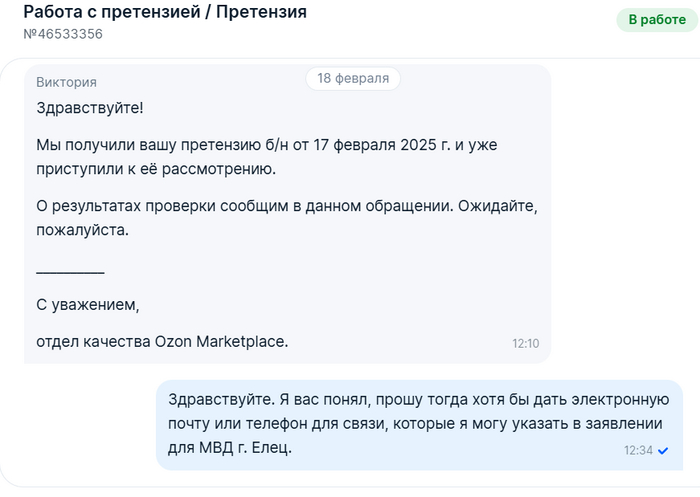This screenshot has height=497, width=700.
Task: Click the word "пожалуйста." in Viktoria's message
Action: point(83,230)
